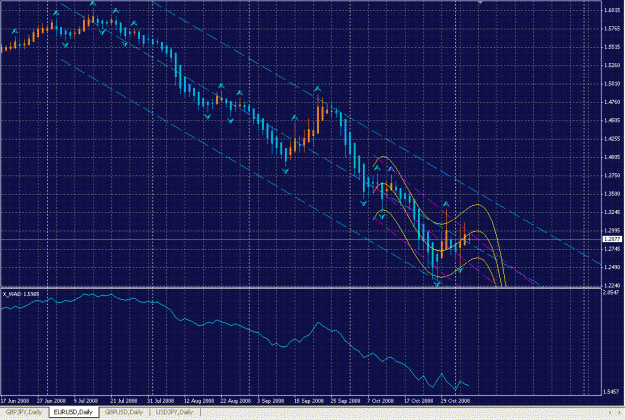
Task: Click the 15 Sep 2008 date label
Action: click(309, 401)
